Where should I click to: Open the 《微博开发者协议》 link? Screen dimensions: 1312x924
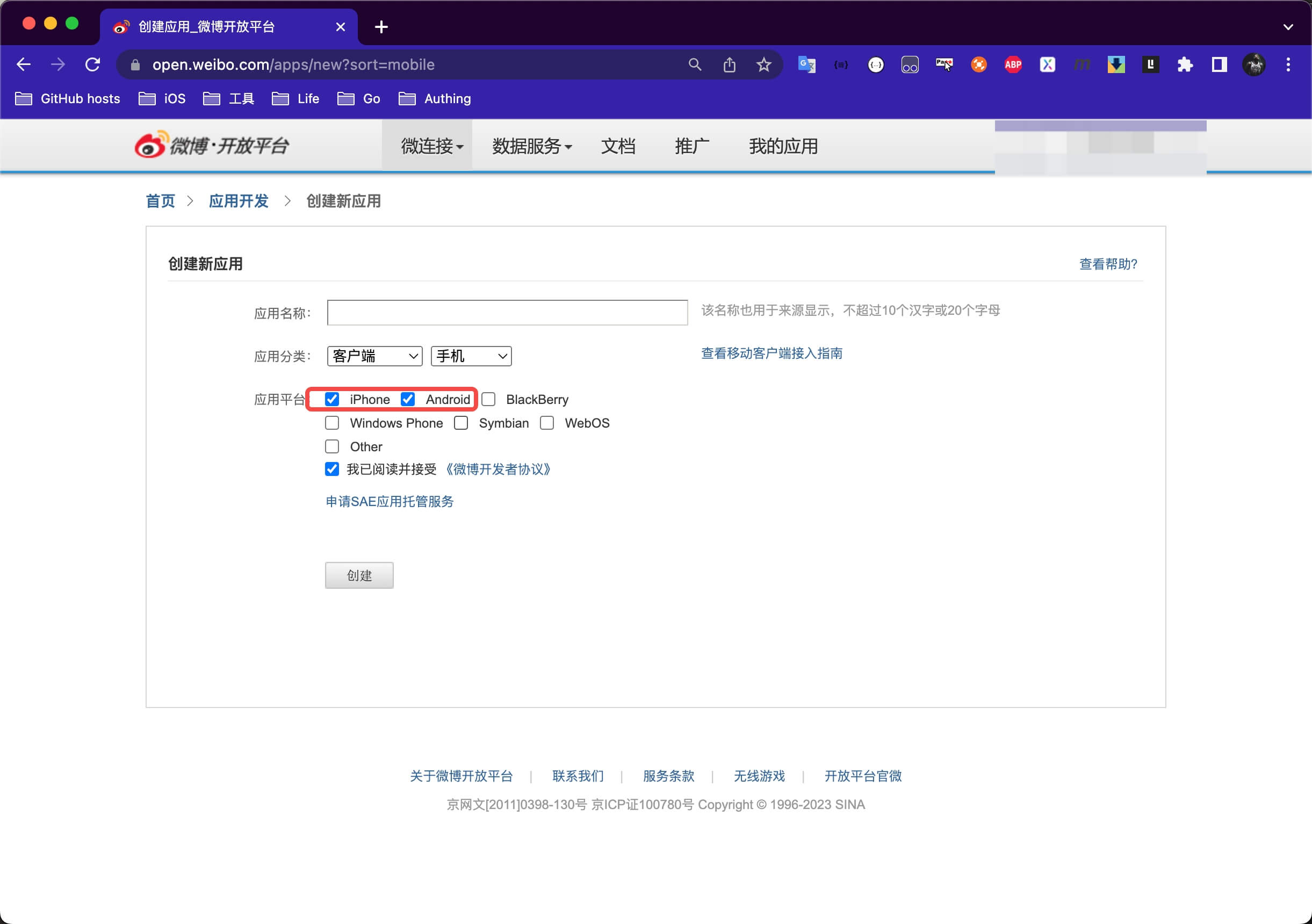497,469
